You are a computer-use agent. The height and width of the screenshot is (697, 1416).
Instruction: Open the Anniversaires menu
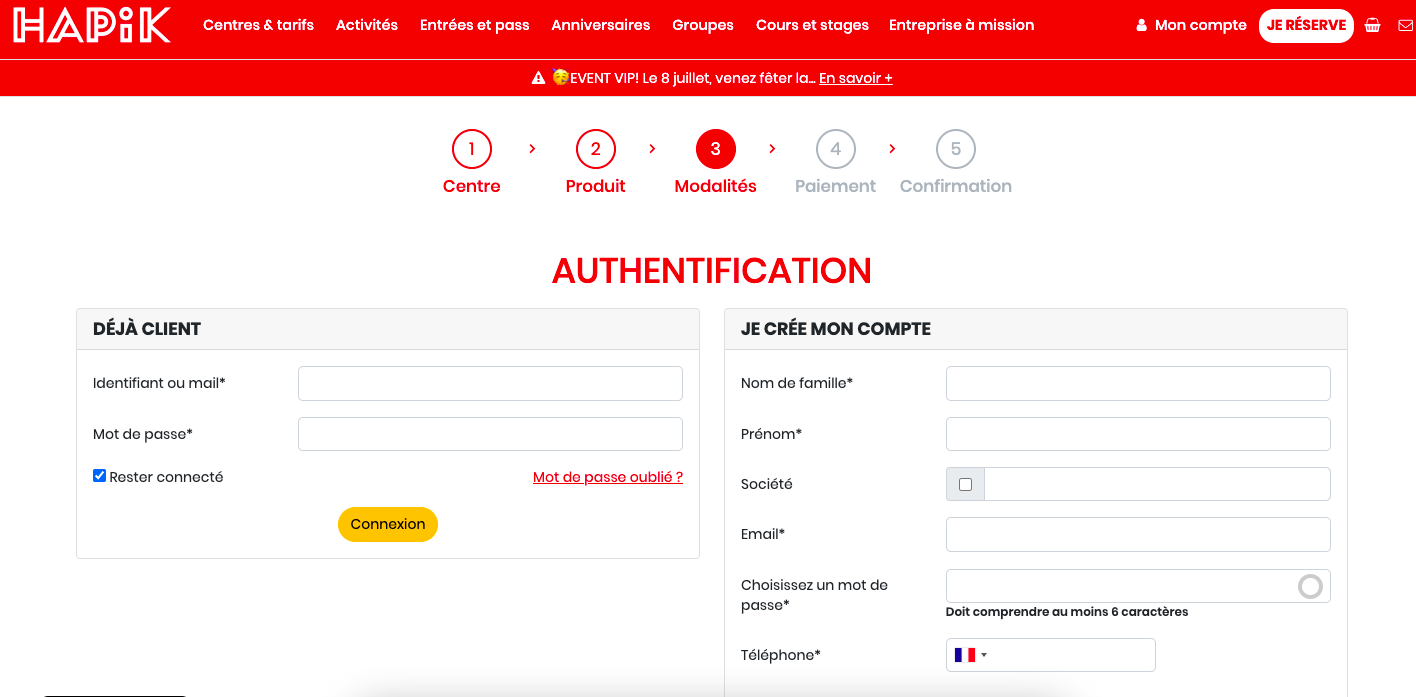coord(601,25)
